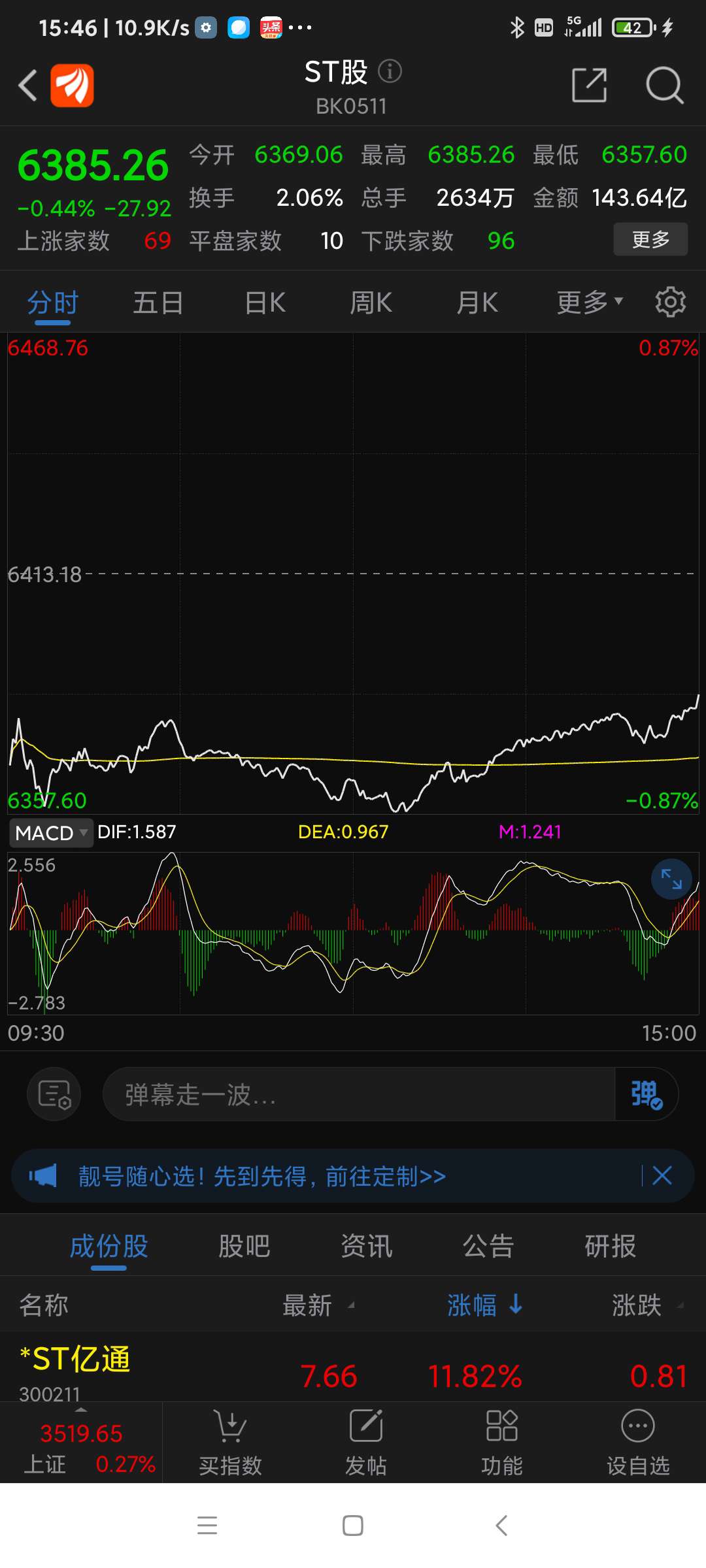Tap 下跌家数 96 value
The height and width of the screenshot is (1568, 706).
coord(501,240)
